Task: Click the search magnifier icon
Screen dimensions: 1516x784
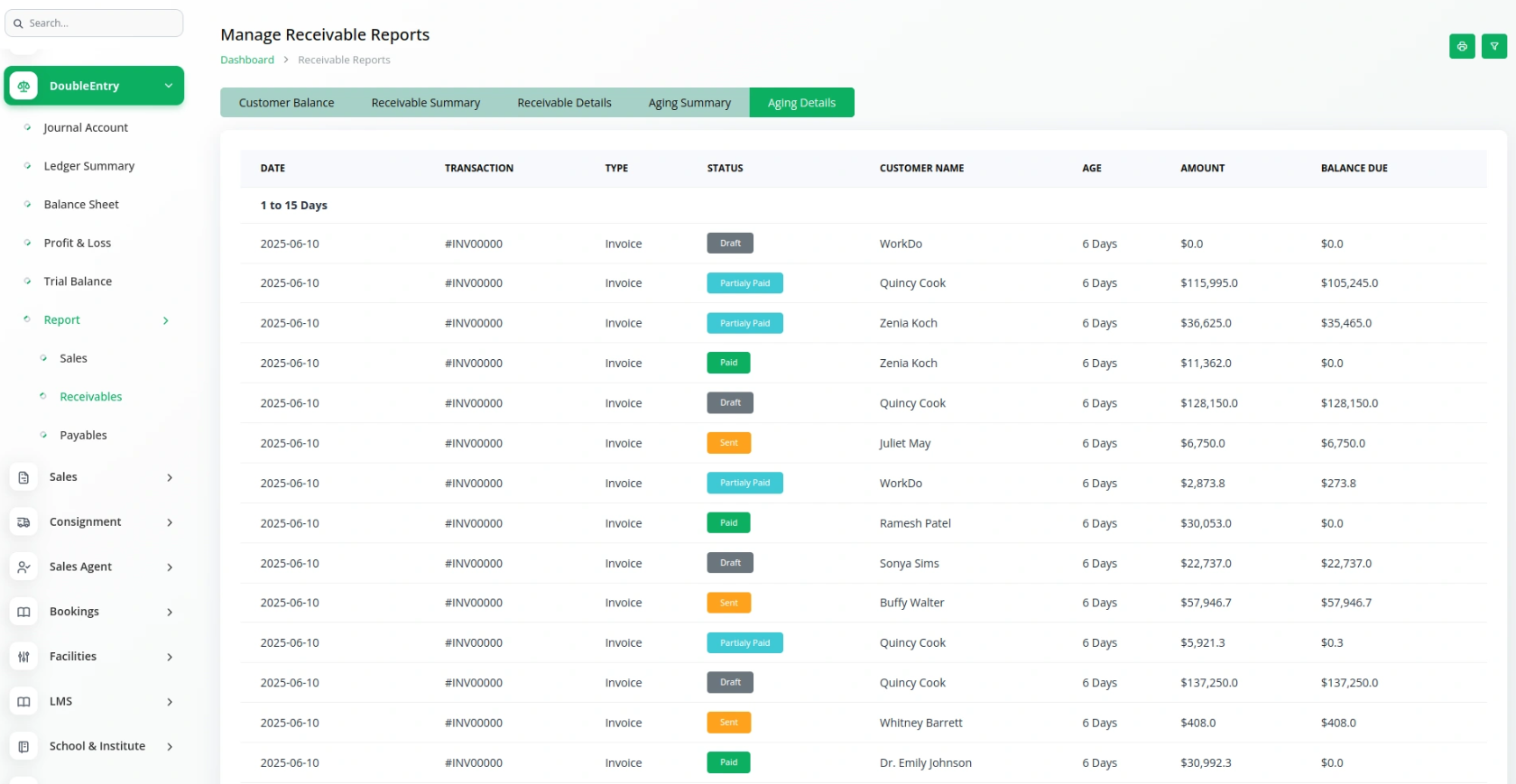Action: [18, 23]
